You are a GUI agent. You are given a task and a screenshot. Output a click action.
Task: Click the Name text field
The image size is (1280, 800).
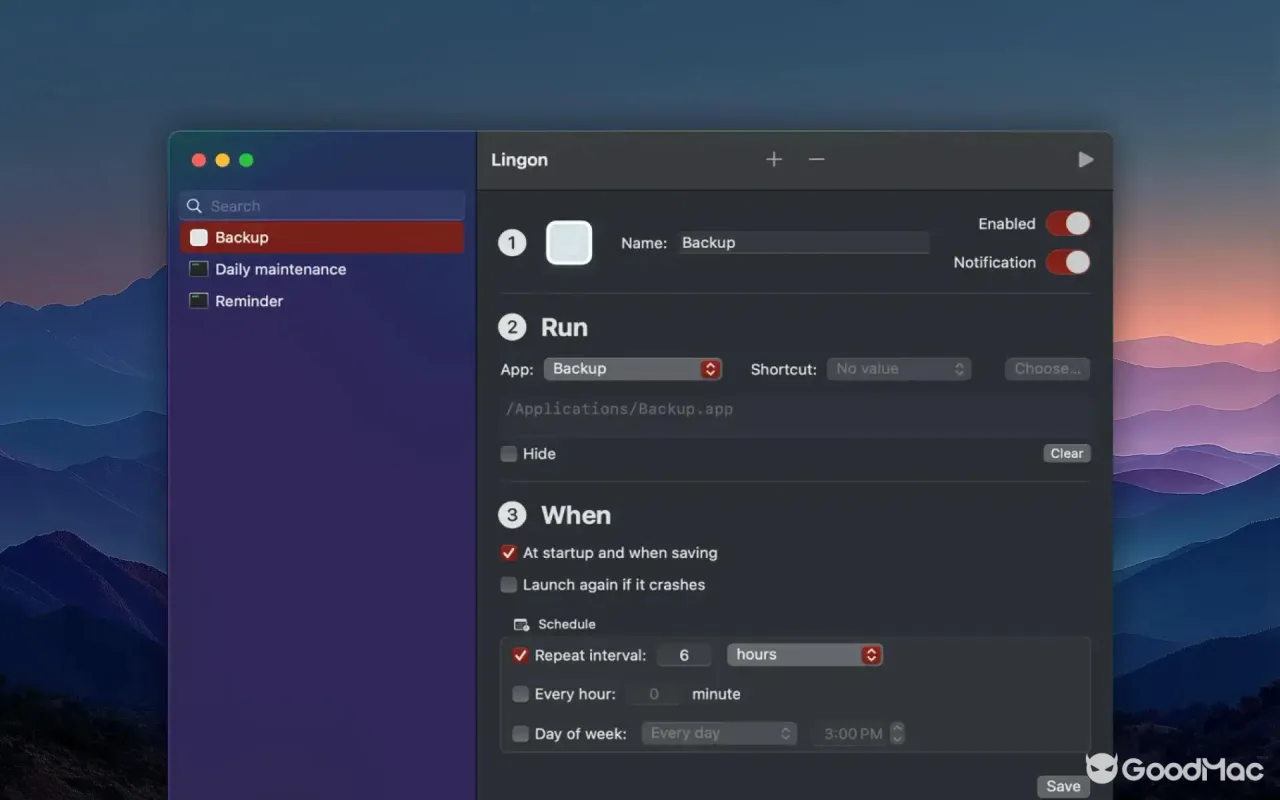pyautogui.click(x=804, y=243)
